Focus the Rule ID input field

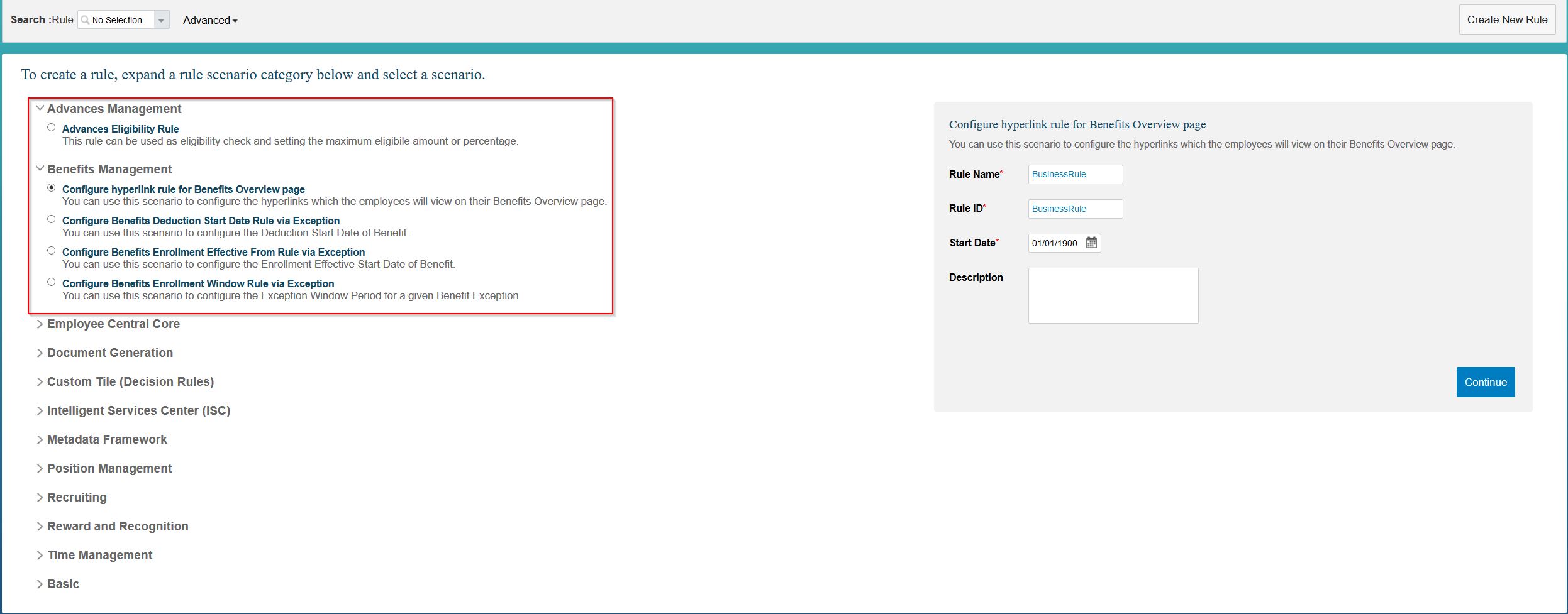tap(1076, 209)
